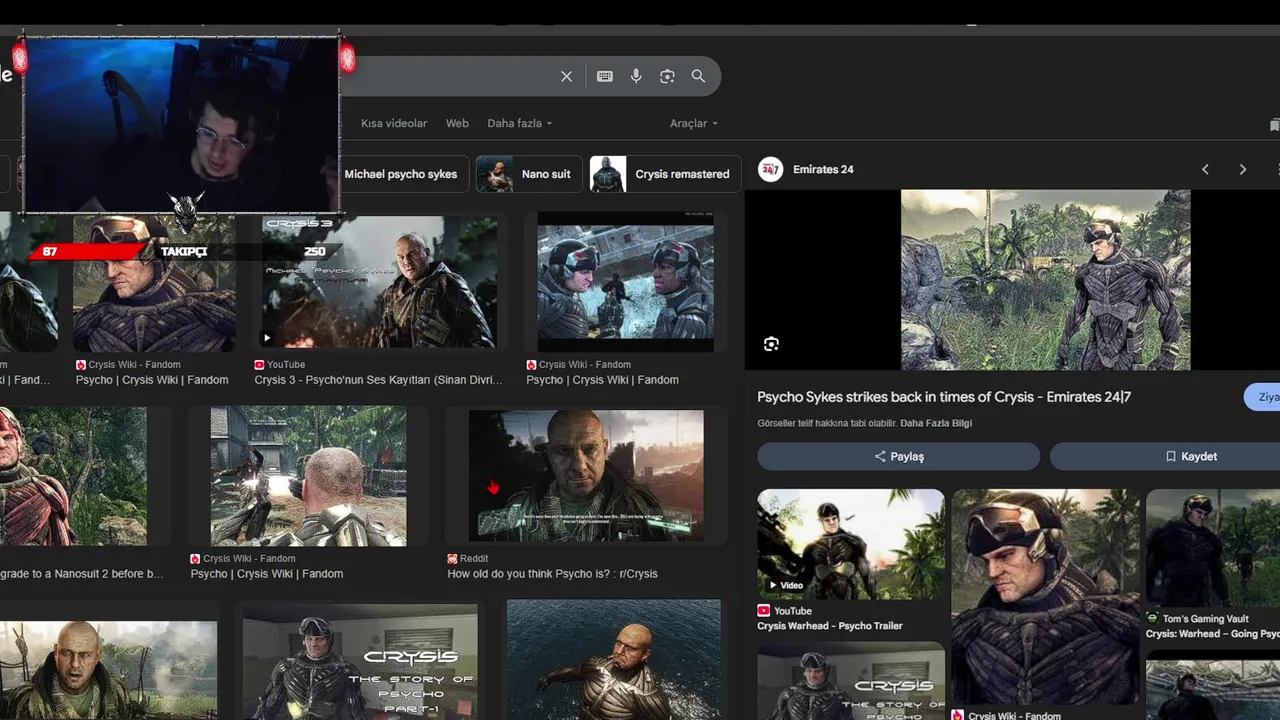Select the Nano suit suggestion chip
This screenshot has height=720, width=1280.
click(x=529, y=174)
